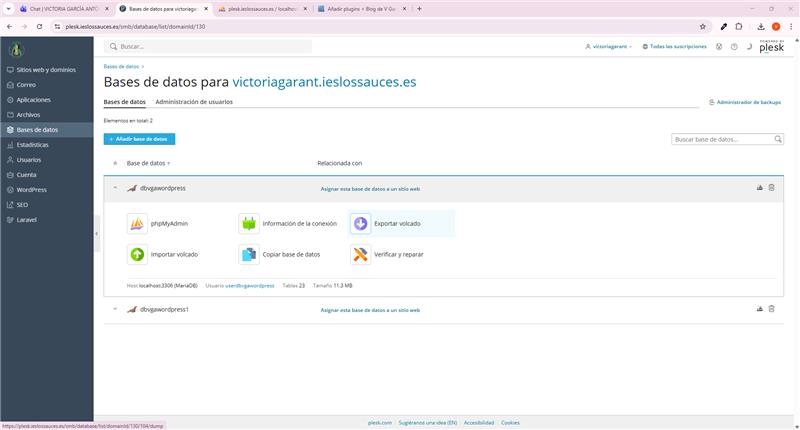Sort by Base de datos column
This screenshot has height=430, width=800.
148,163
